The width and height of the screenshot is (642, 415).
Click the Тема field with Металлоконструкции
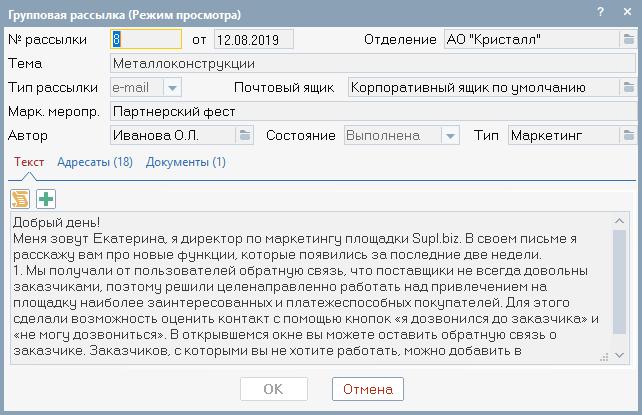[x=373, y=64]
